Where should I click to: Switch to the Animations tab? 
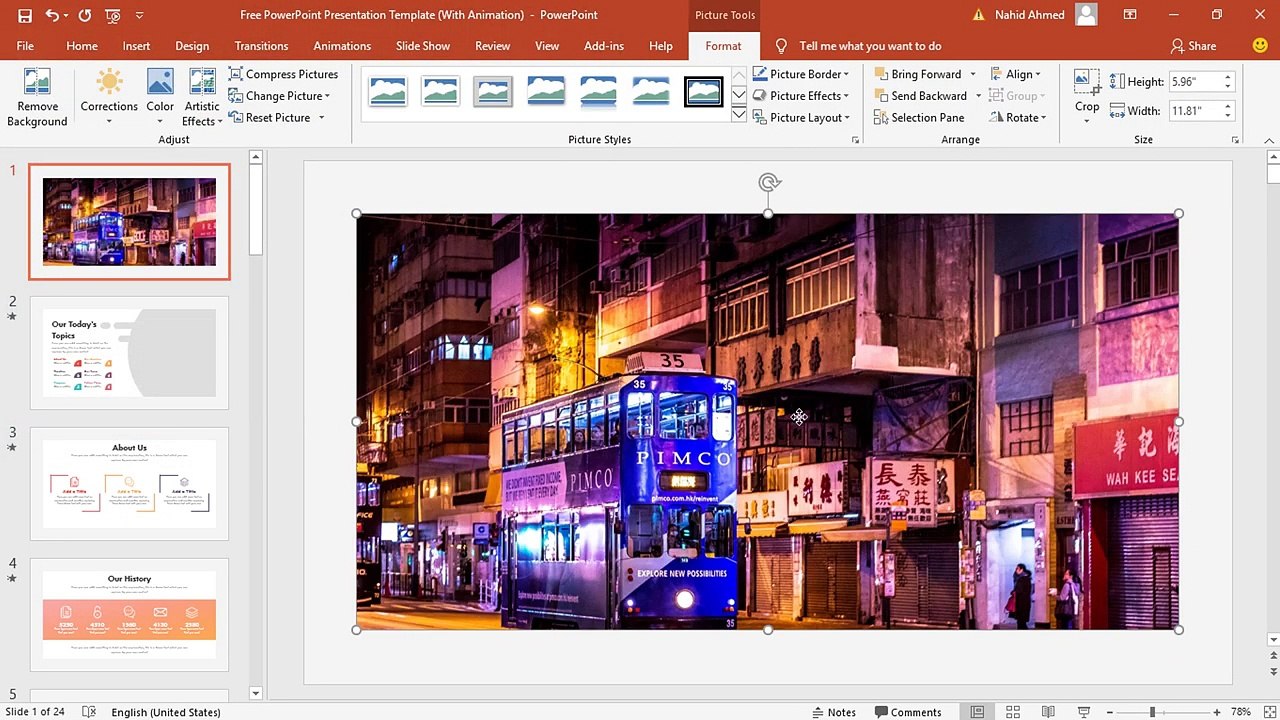click(342, 46)
